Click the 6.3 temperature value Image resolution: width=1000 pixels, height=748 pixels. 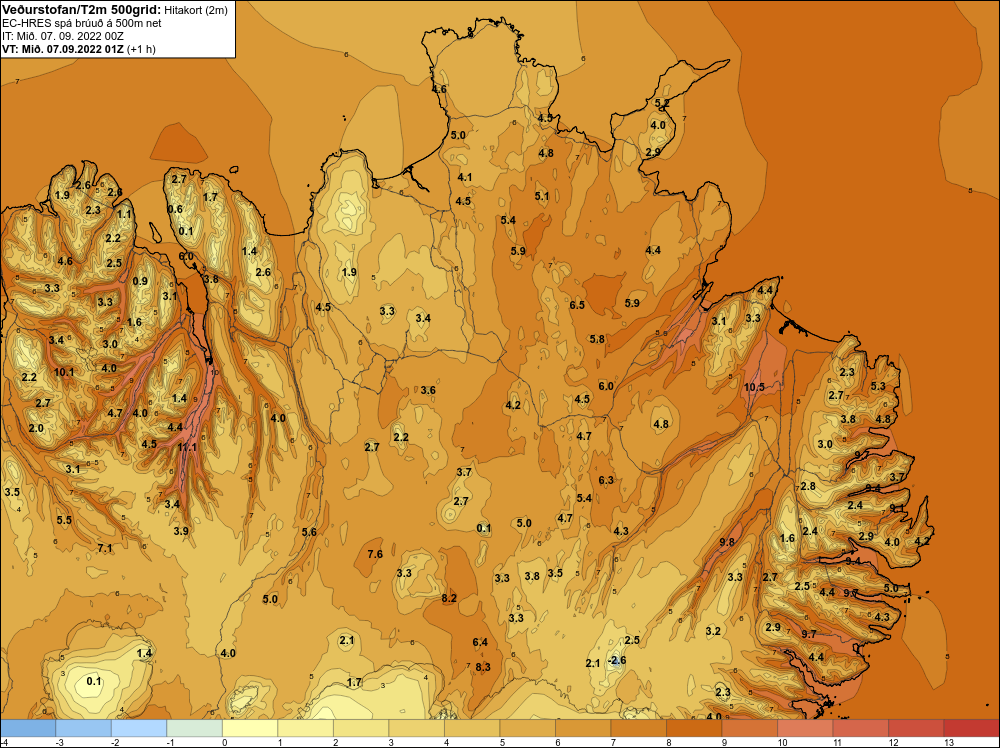(x=606, y=480)
